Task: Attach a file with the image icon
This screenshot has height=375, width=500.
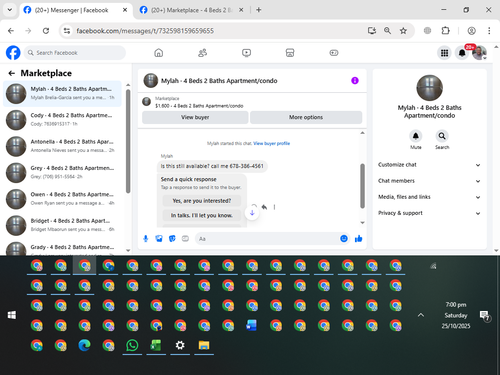Action: tap(159, 239)
